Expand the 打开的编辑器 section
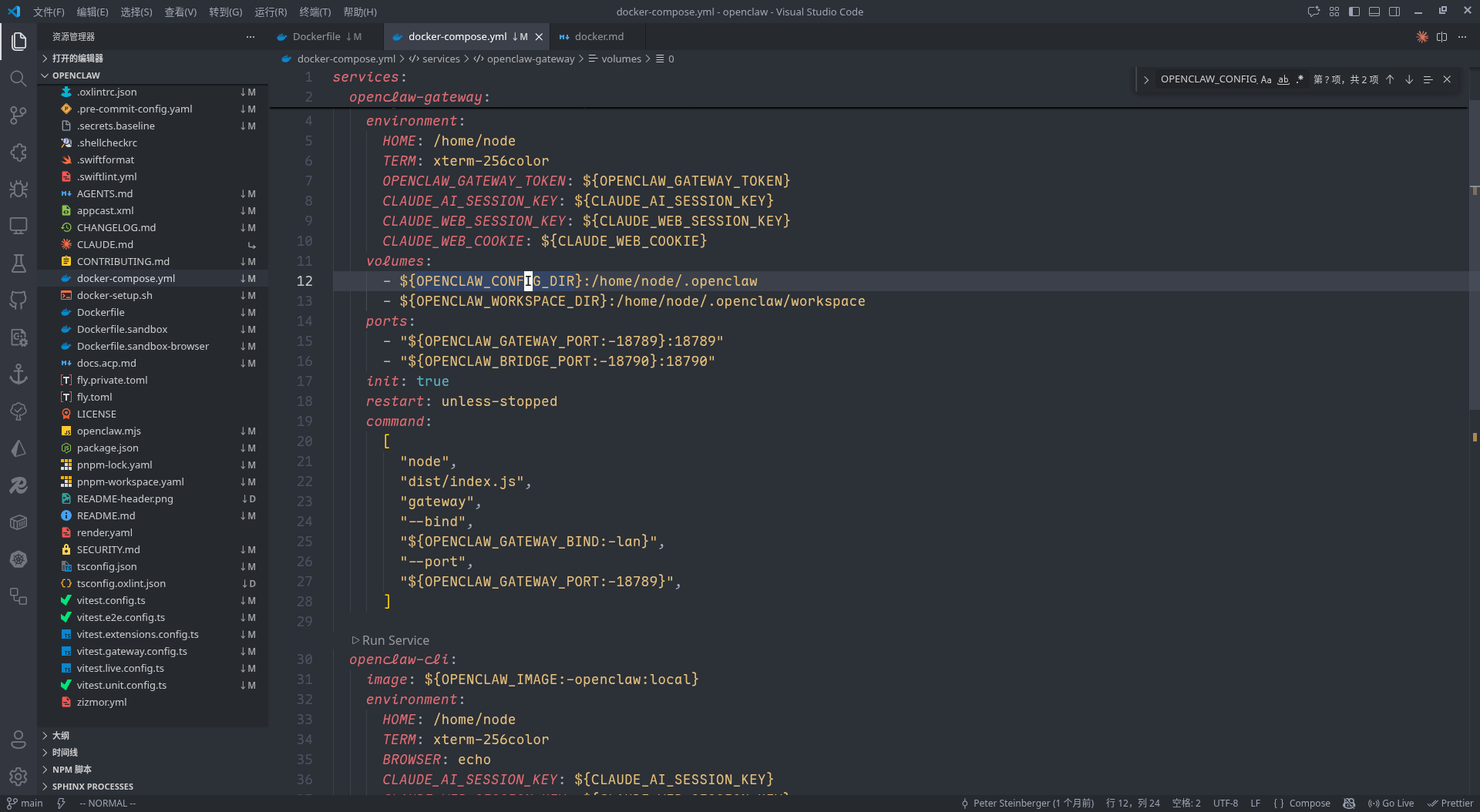 153,59
